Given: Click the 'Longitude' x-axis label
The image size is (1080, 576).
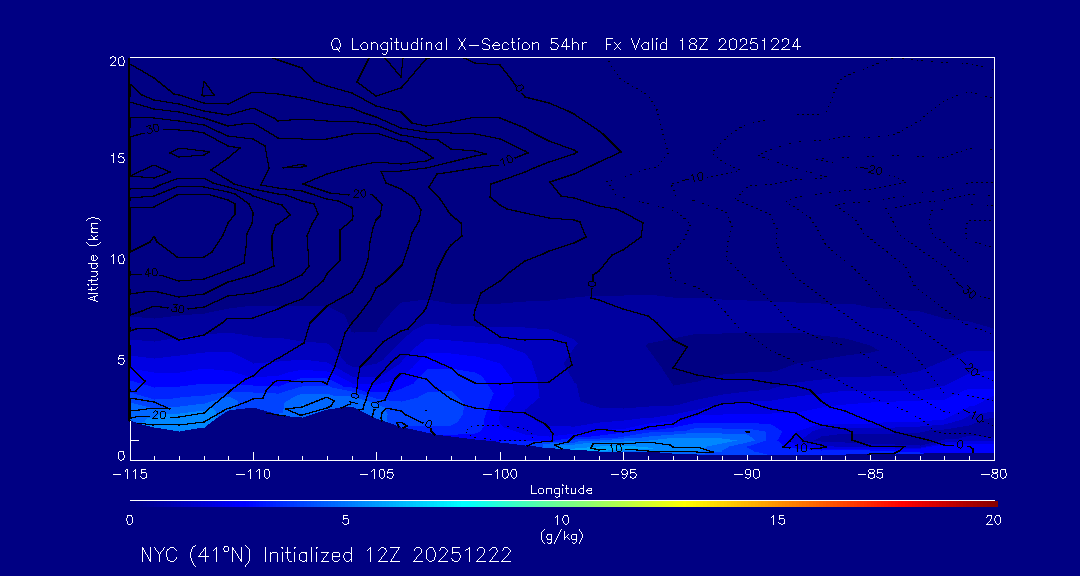Looking at the screenshot, I should point(561,490).
